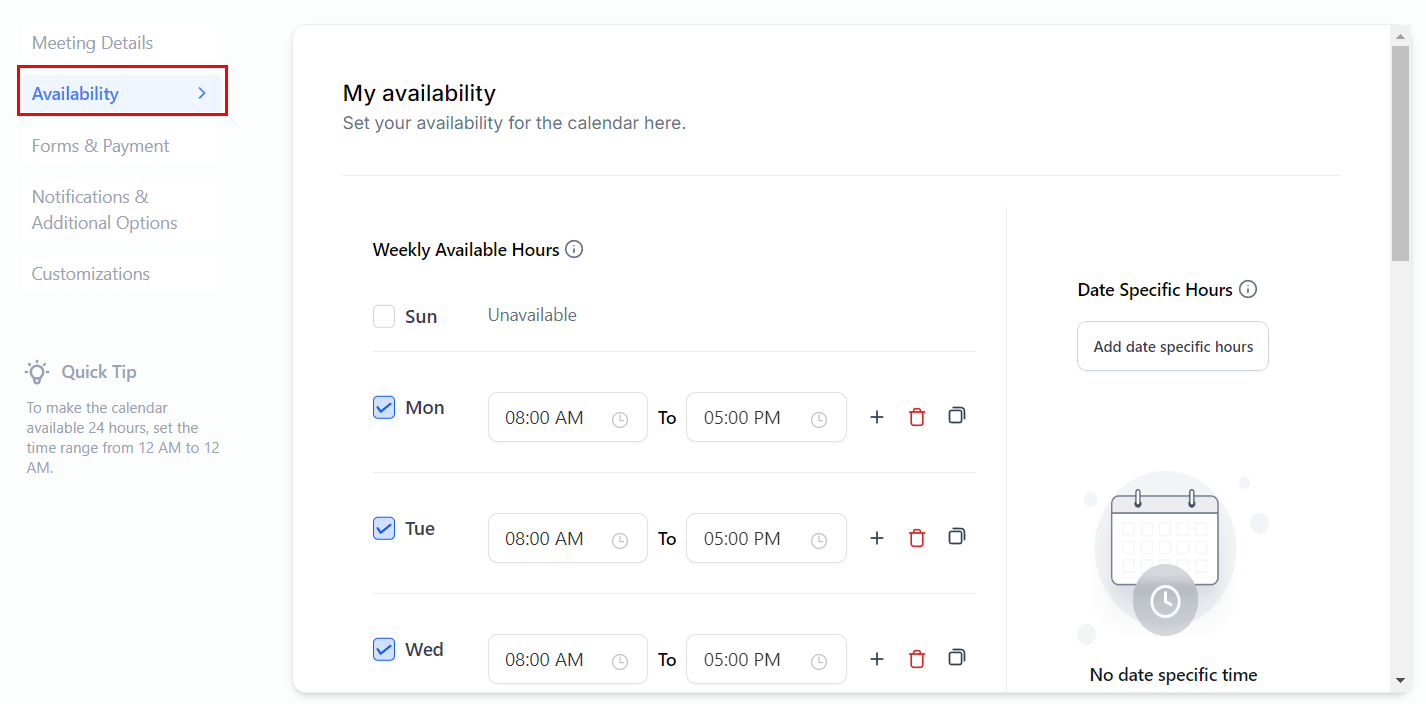Show info tooltip for Date Specific Hours
This screenshot has height=704, width=1426.
(x=1248, y=289)
